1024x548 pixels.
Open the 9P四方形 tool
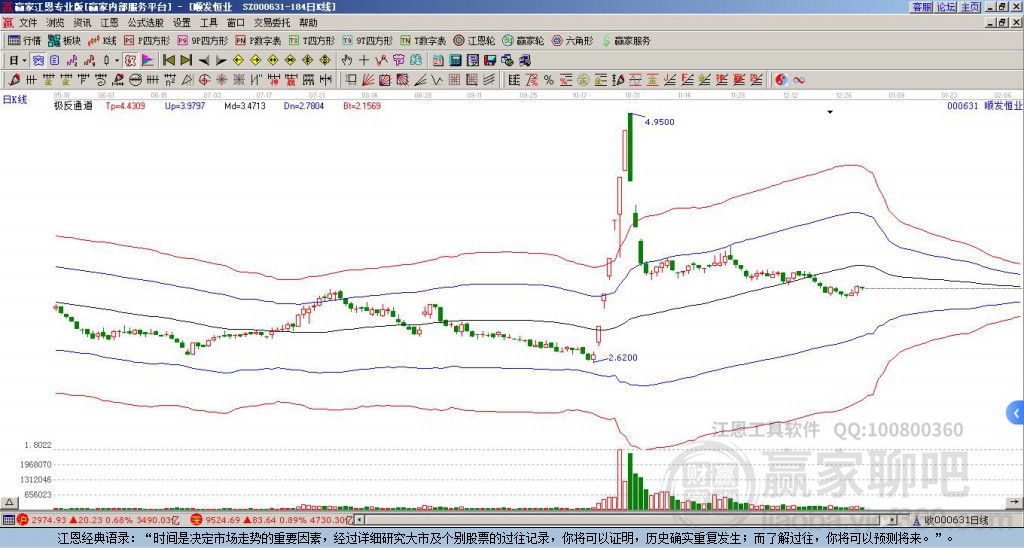pyautogui.click(x=203, y=40)
